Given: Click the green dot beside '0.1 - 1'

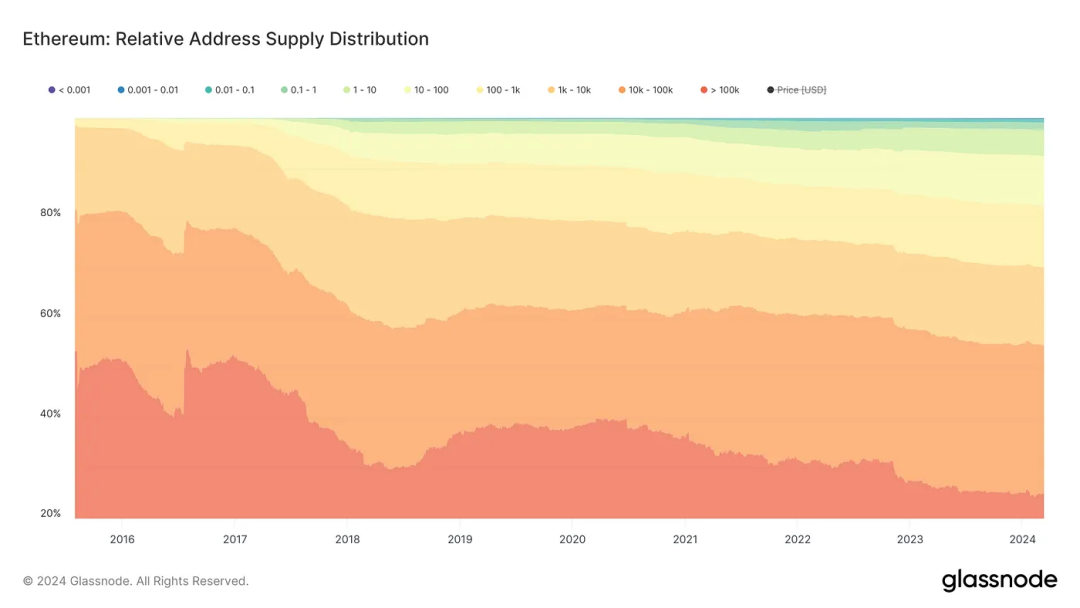Looking at the screenshot, I should point(284,90).
